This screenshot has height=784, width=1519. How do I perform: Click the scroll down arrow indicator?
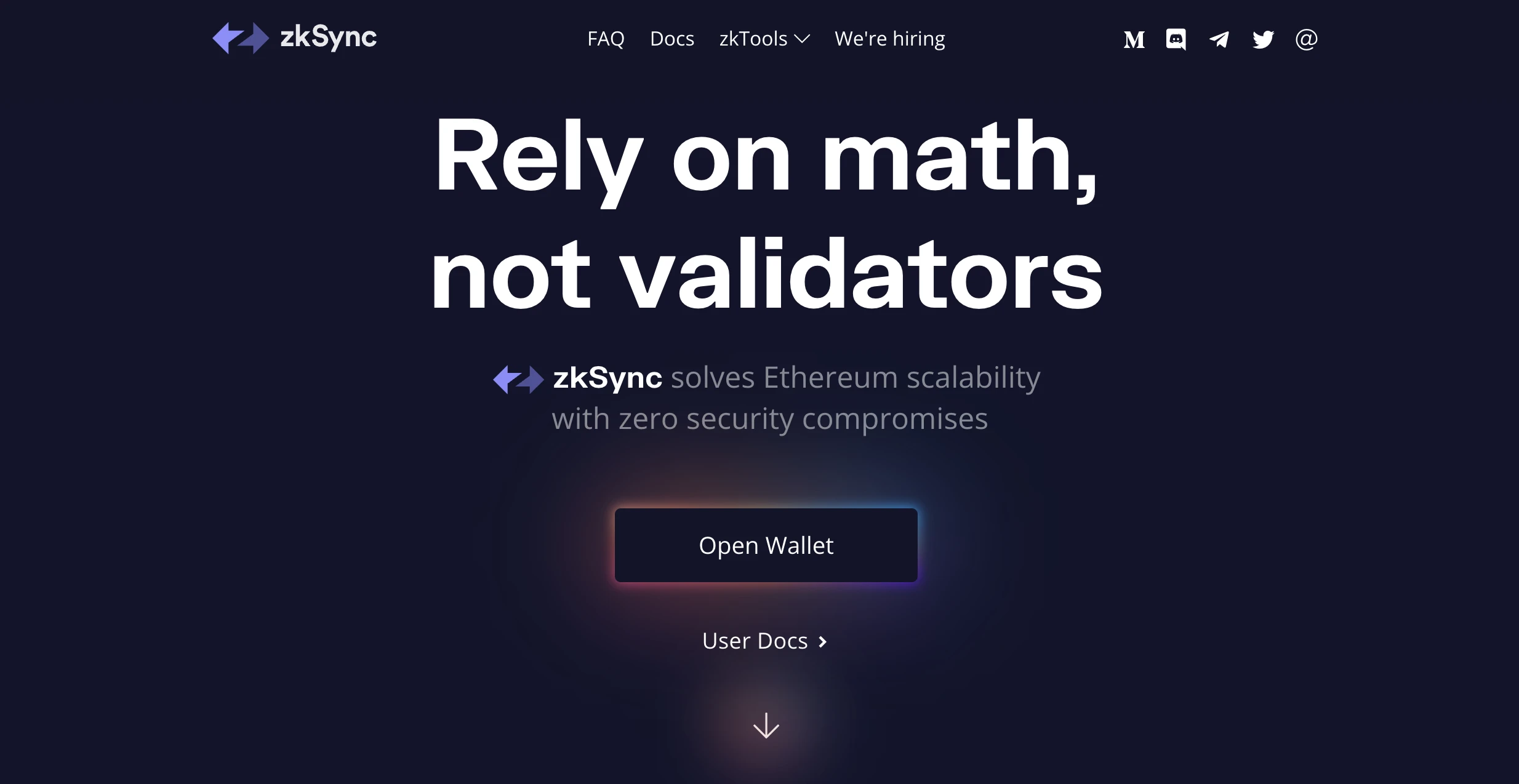coord(766,725)
